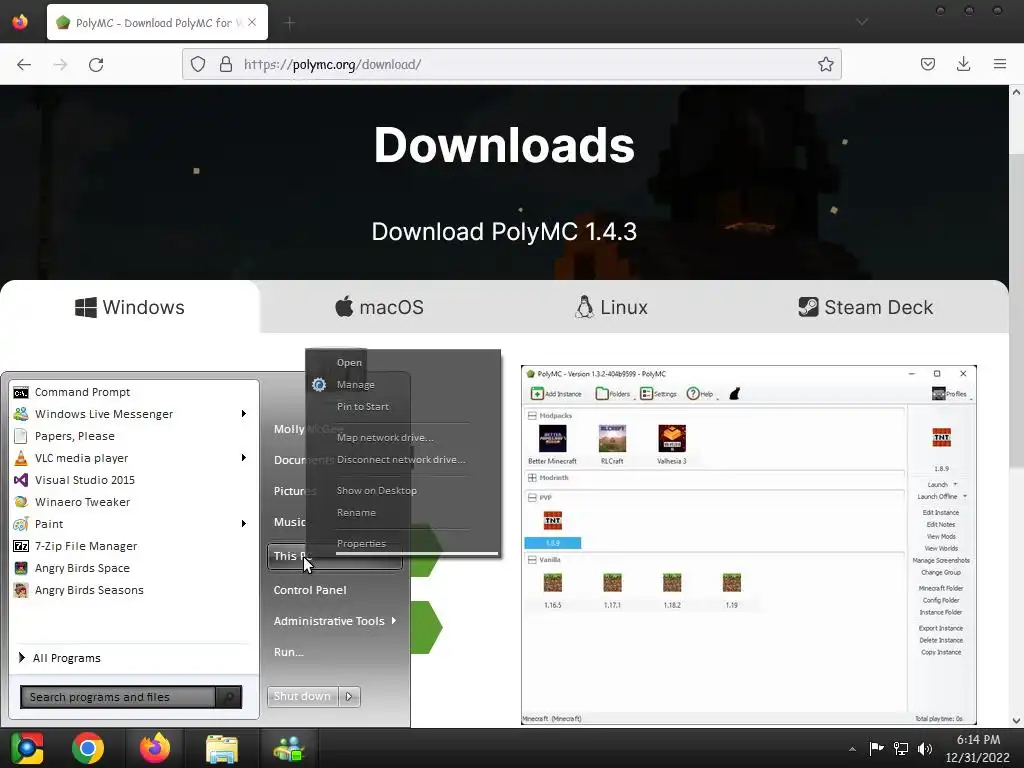Open Firefox downloads panel icon

coord(963,64)
